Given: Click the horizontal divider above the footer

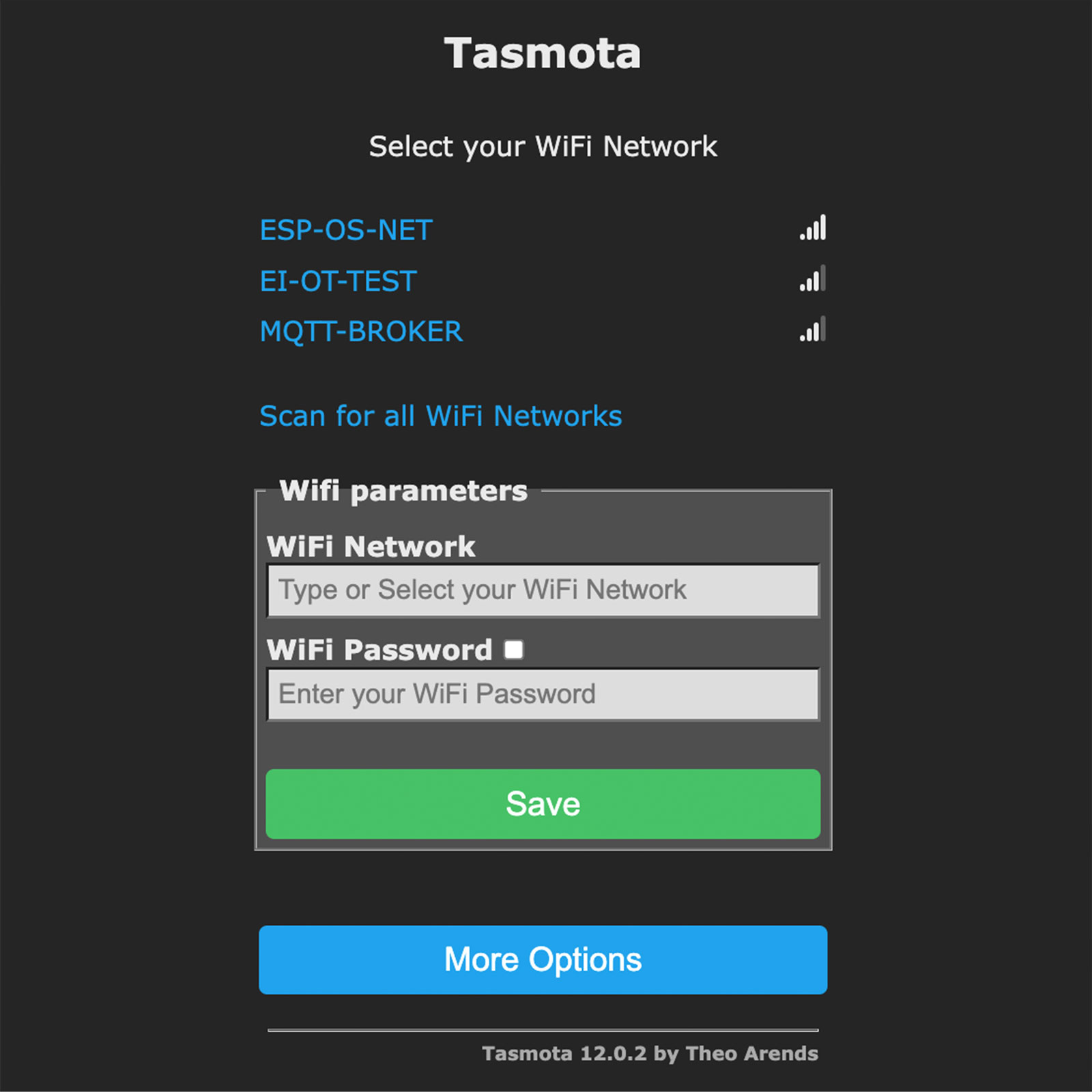Looking at the screenshot, I should (543, 1030).
